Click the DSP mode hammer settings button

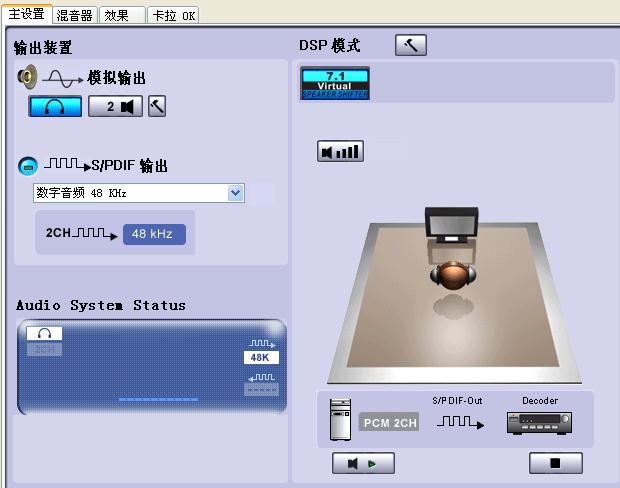point(410,45)
